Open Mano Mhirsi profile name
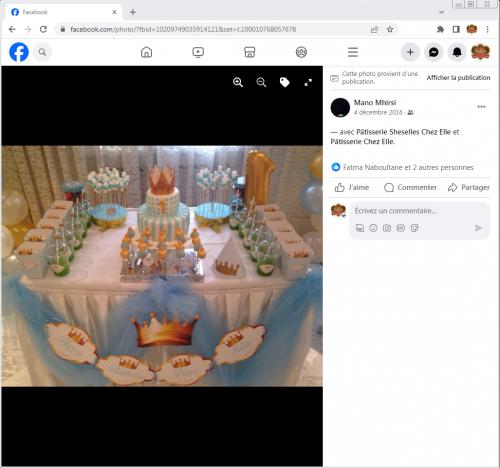The width and height of the screenshot is (500, 468). (375, 102)
